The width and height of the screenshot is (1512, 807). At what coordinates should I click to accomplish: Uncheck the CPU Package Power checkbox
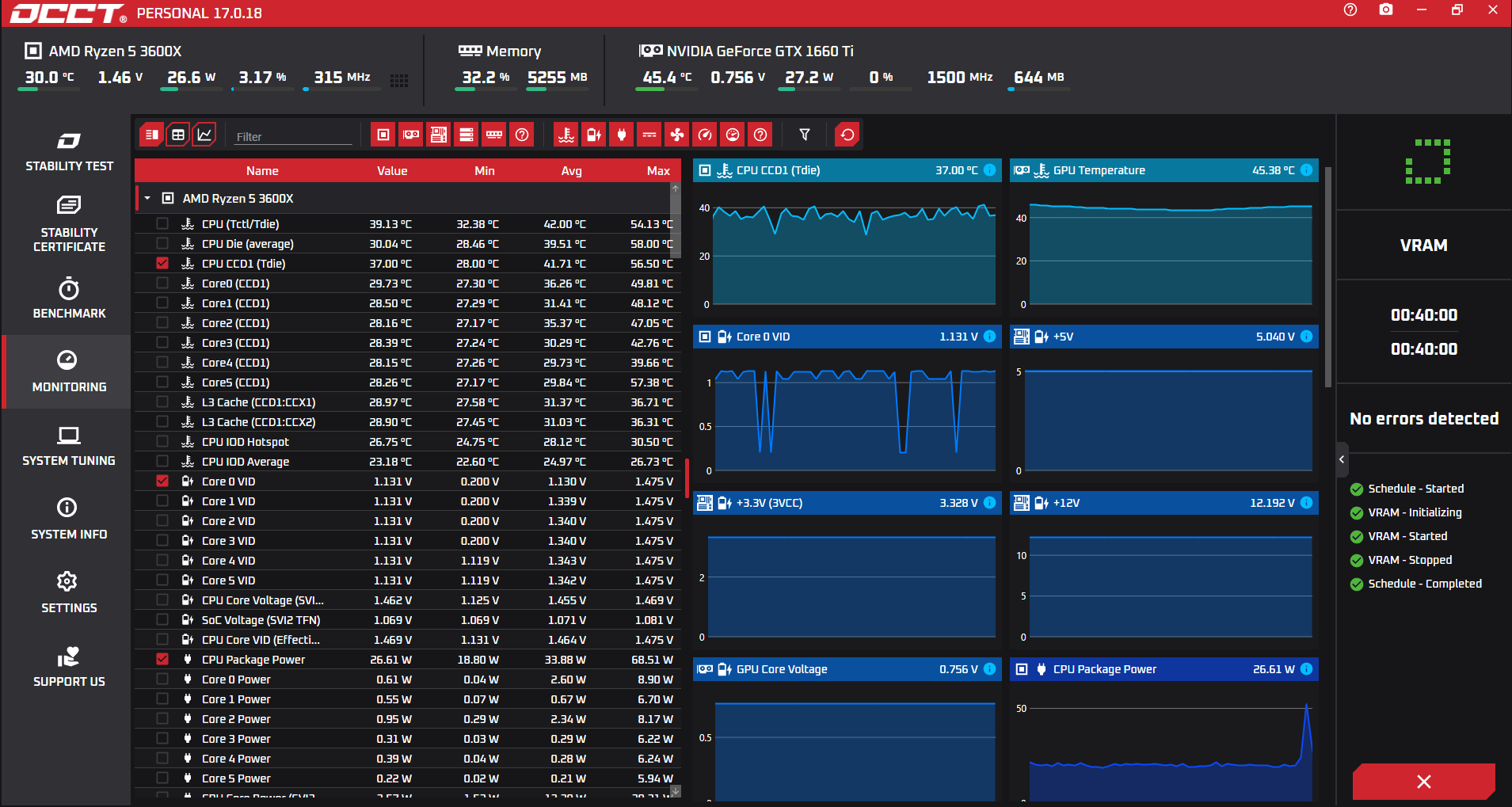tap(162, 659)
